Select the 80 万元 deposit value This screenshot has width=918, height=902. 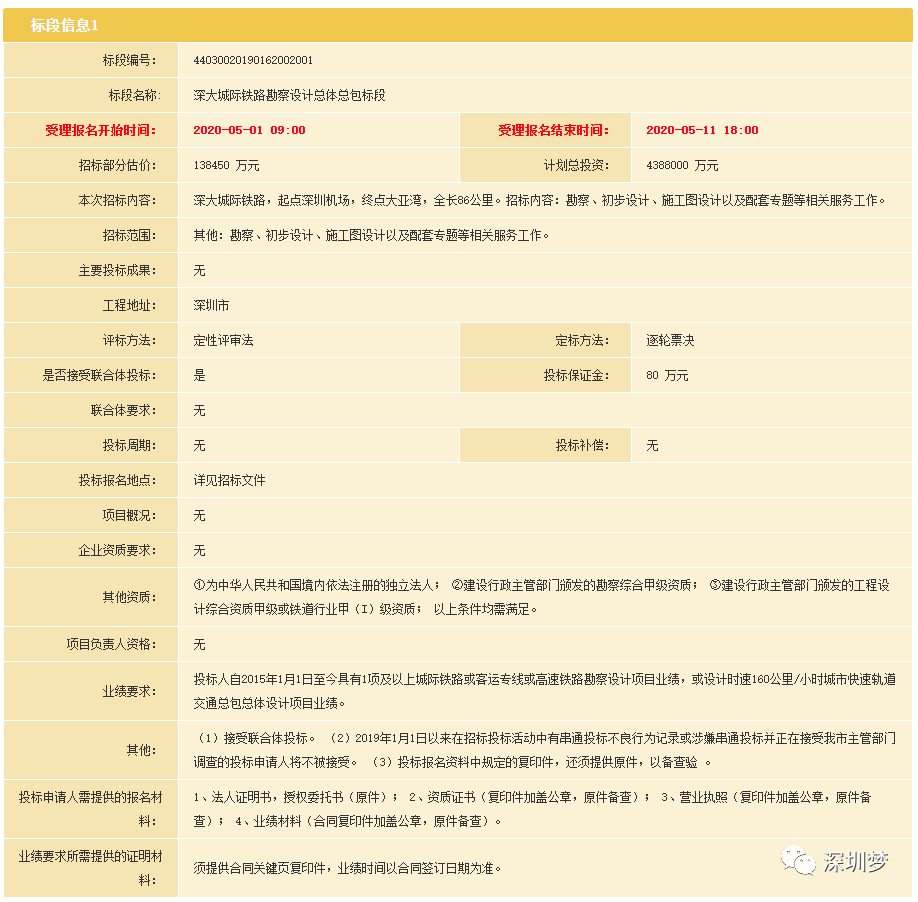[667, 375]
